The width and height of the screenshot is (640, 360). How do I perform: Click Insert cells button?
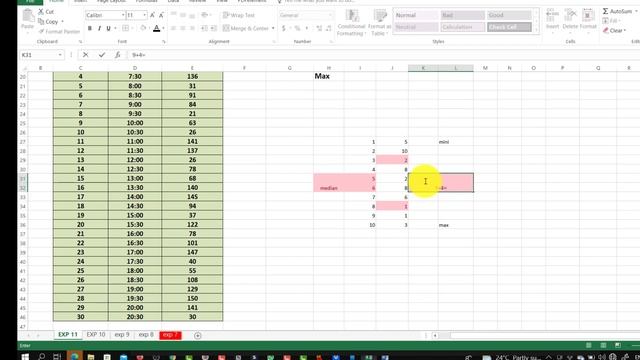click(552, 19)
